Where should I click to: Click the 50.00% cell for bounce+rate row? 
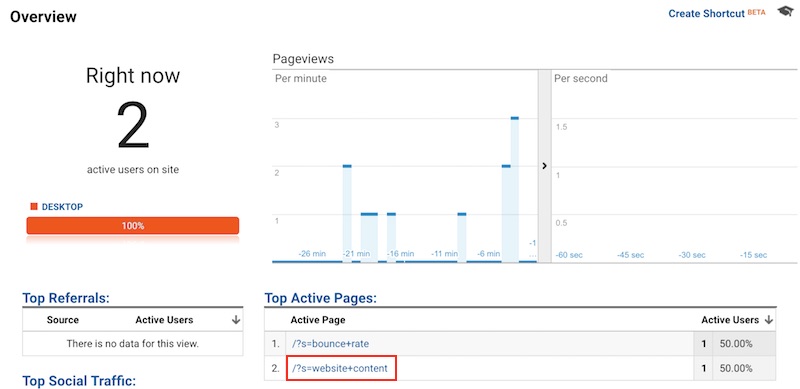click(736, 344)
